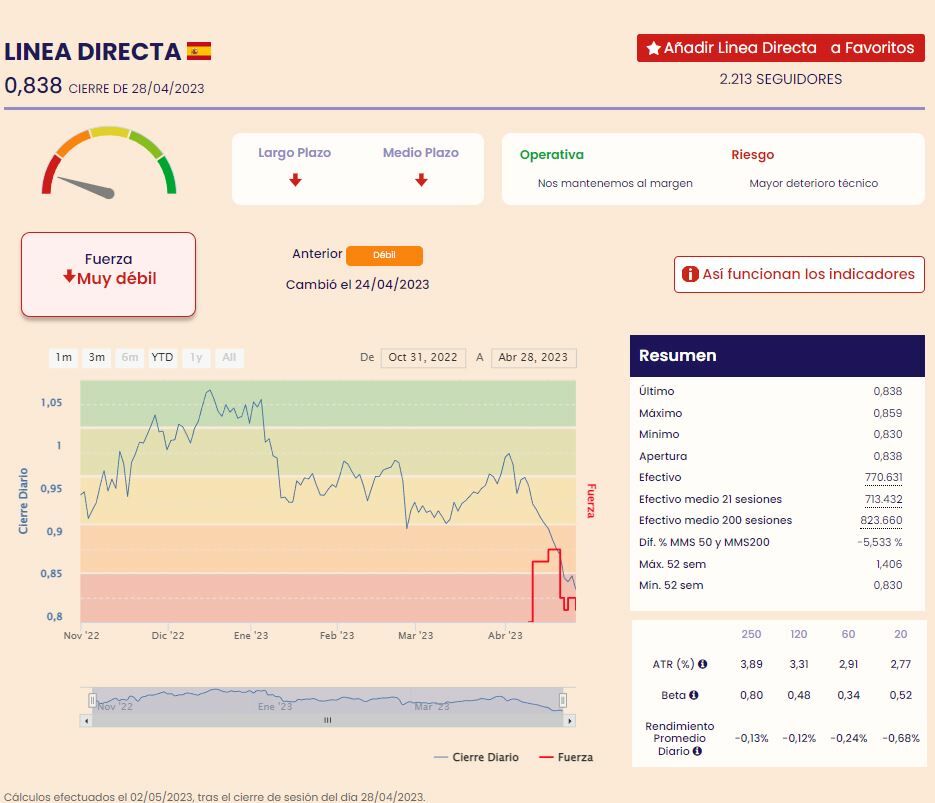Click the orange Débil badge
Screen dimensions: 935x803
click(x=384, y=255)
